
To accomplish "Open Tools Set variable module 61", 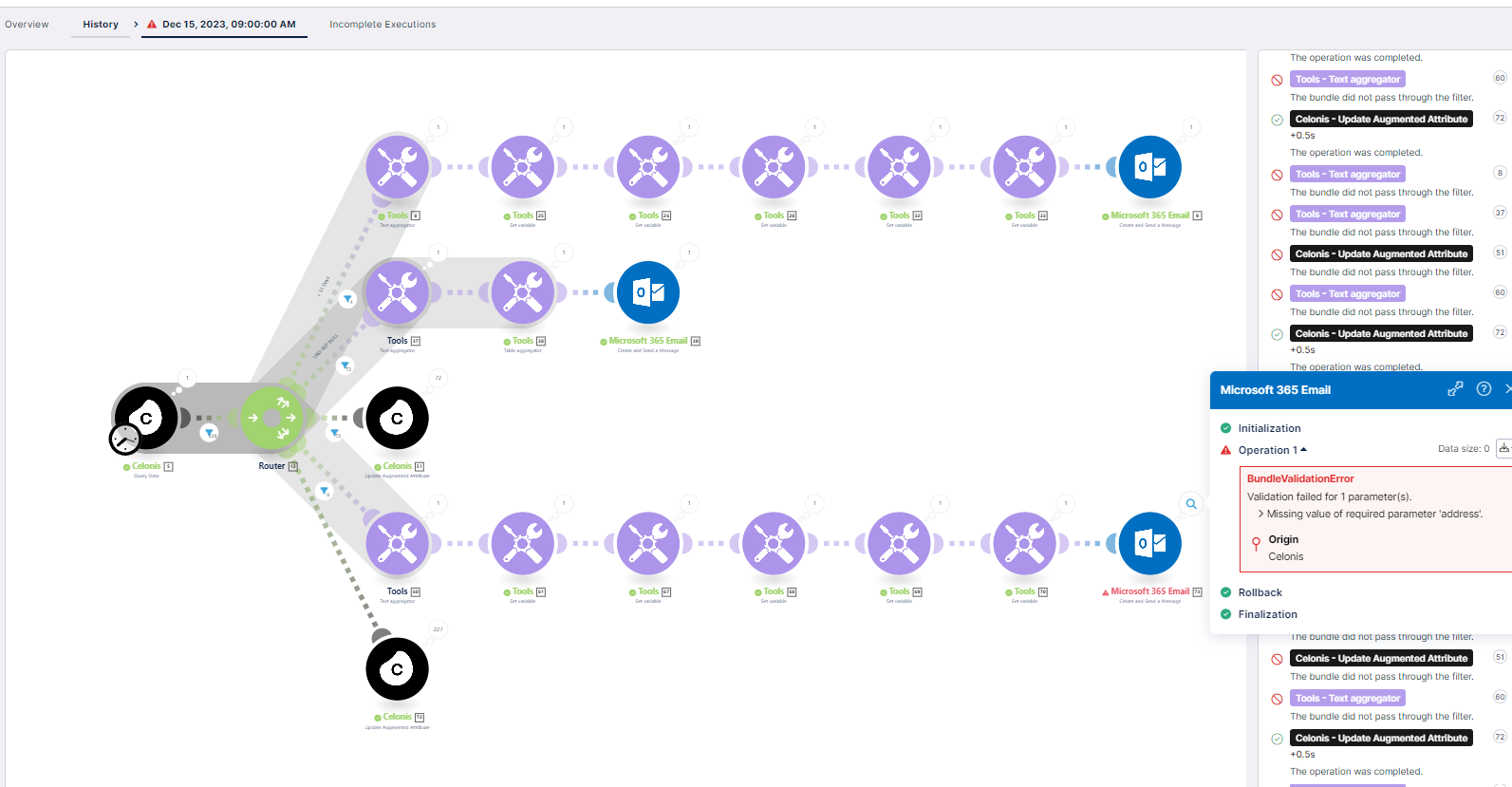I will tap(522, 543).
